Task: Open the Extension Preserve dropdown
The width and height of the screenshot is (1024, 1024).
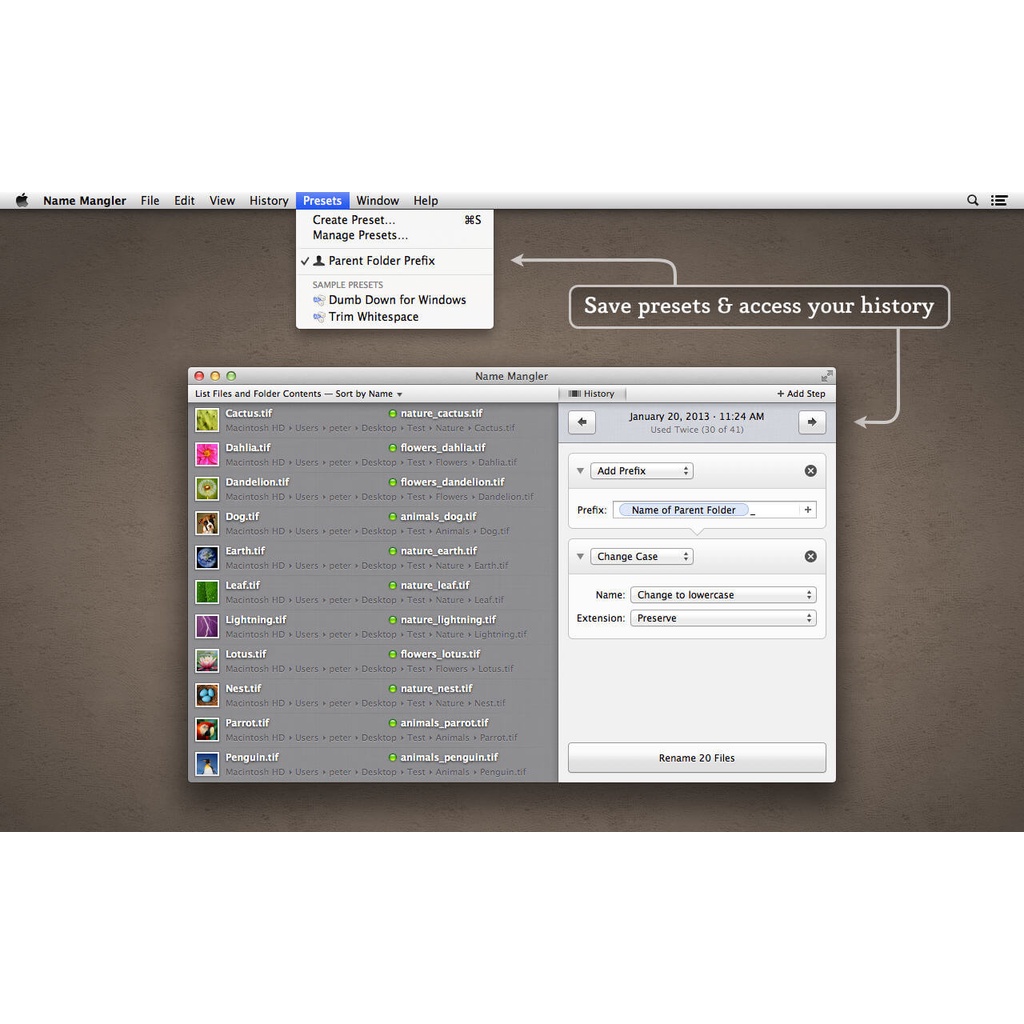Action: pyautogui.click(x=723, y=619)
